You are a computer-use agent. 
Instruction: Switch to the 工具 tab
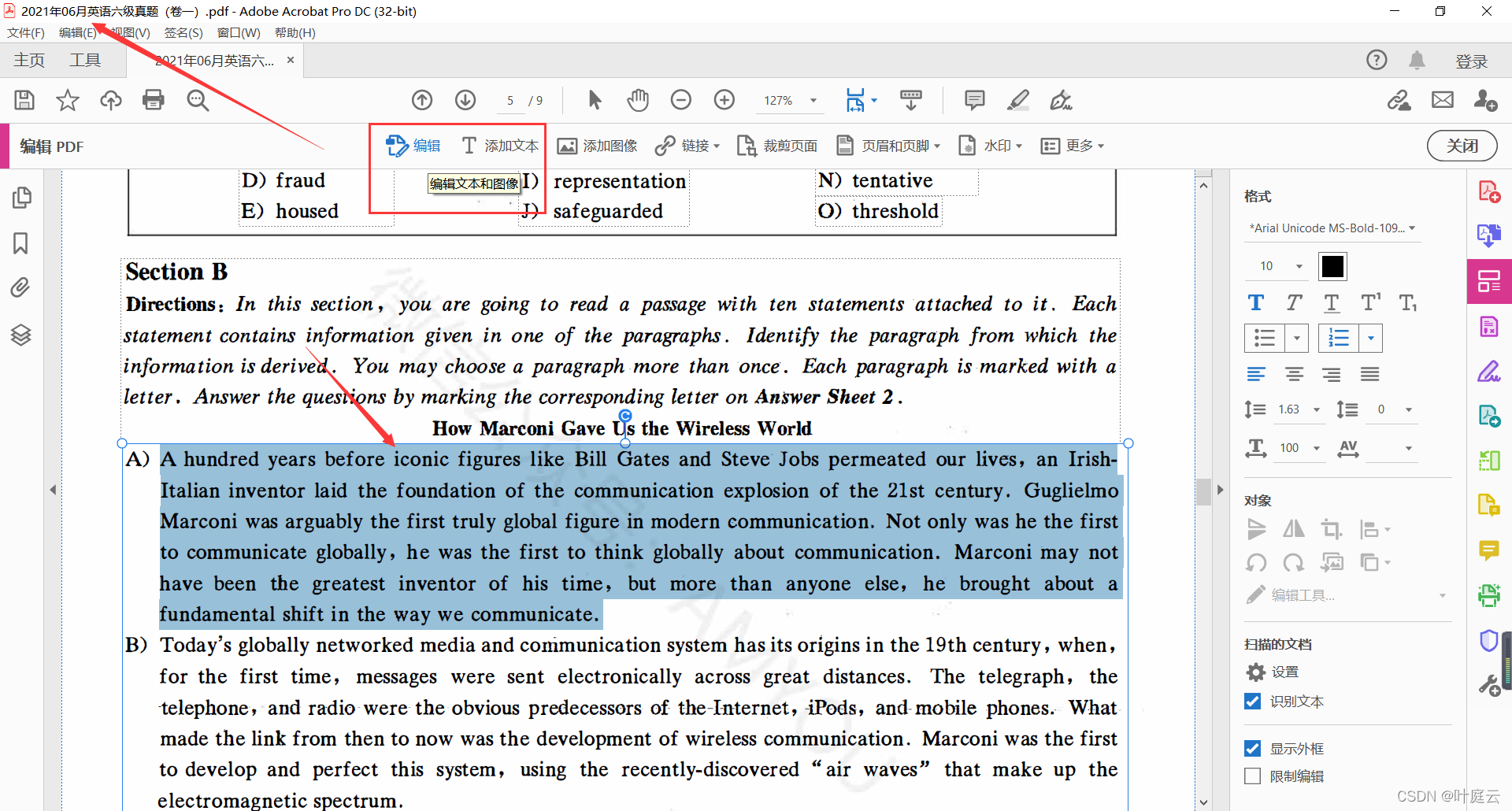click(85, 60)
